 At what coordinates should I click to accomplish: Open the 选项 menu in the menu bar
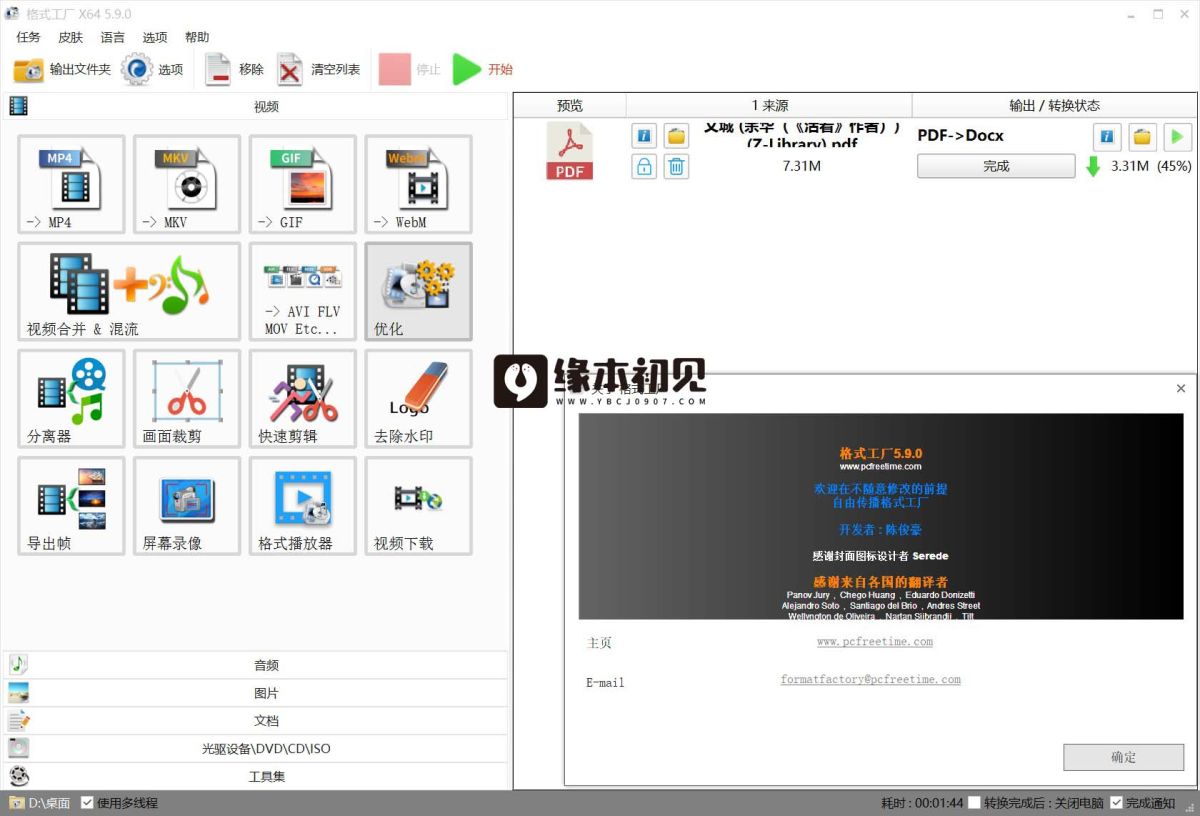[155, 38]
